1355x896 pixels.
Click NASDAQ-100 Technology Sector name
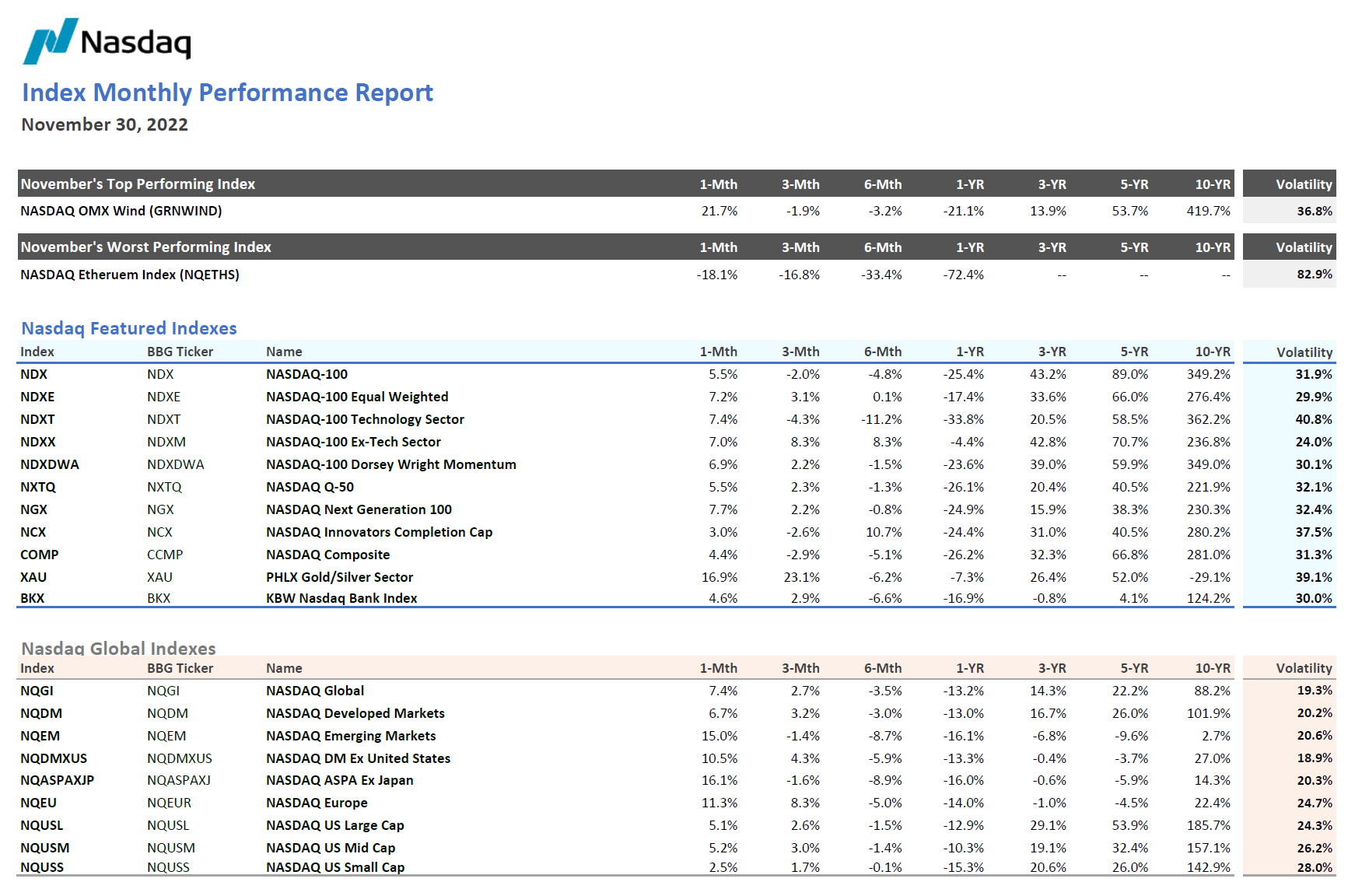point(365,419)
